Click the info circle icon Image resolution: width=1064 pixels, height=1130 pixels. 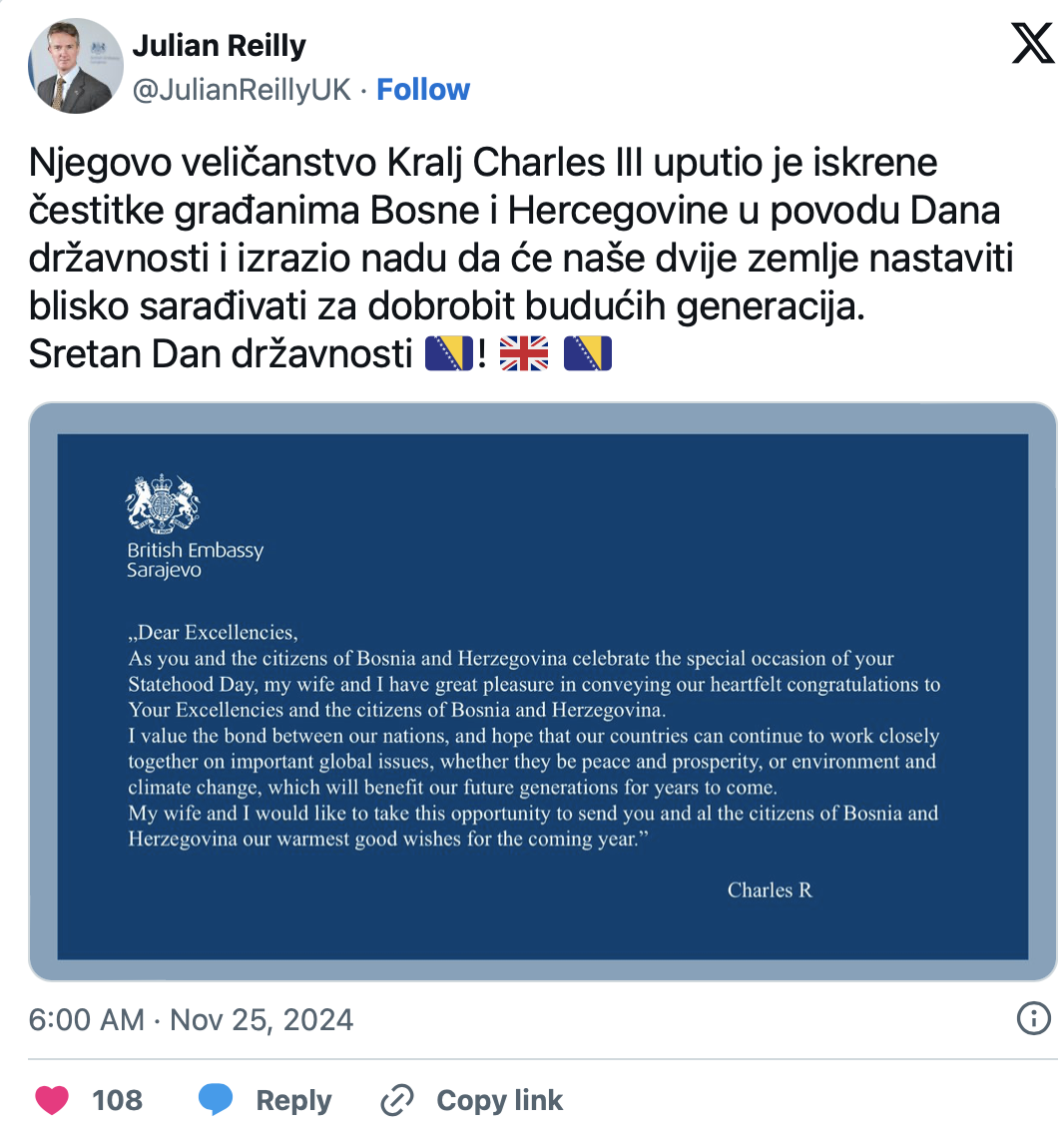click(x=1033, y=1018)
